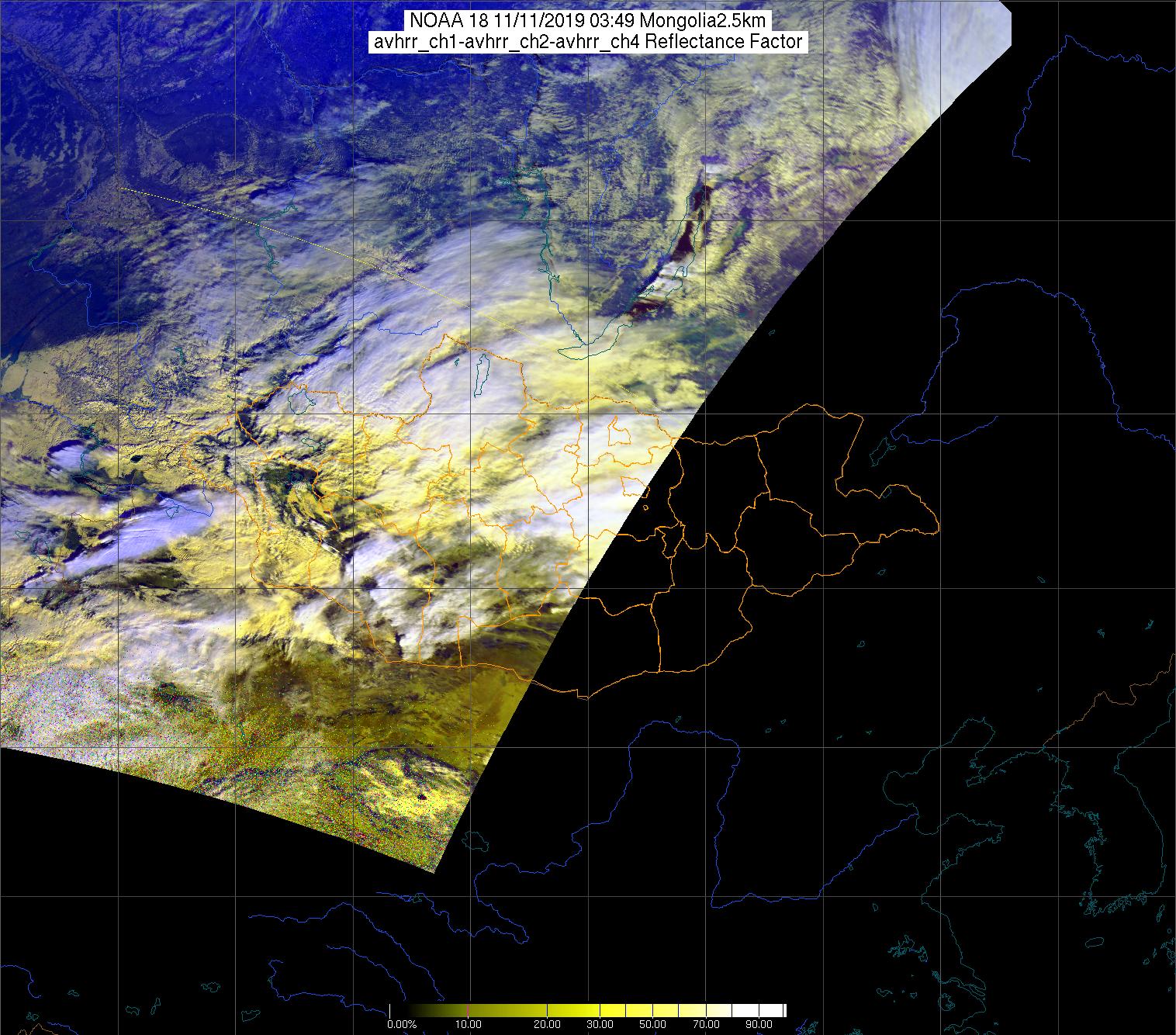
Task: Click the red tick on the reflectance color bar
Action: 468,1010
